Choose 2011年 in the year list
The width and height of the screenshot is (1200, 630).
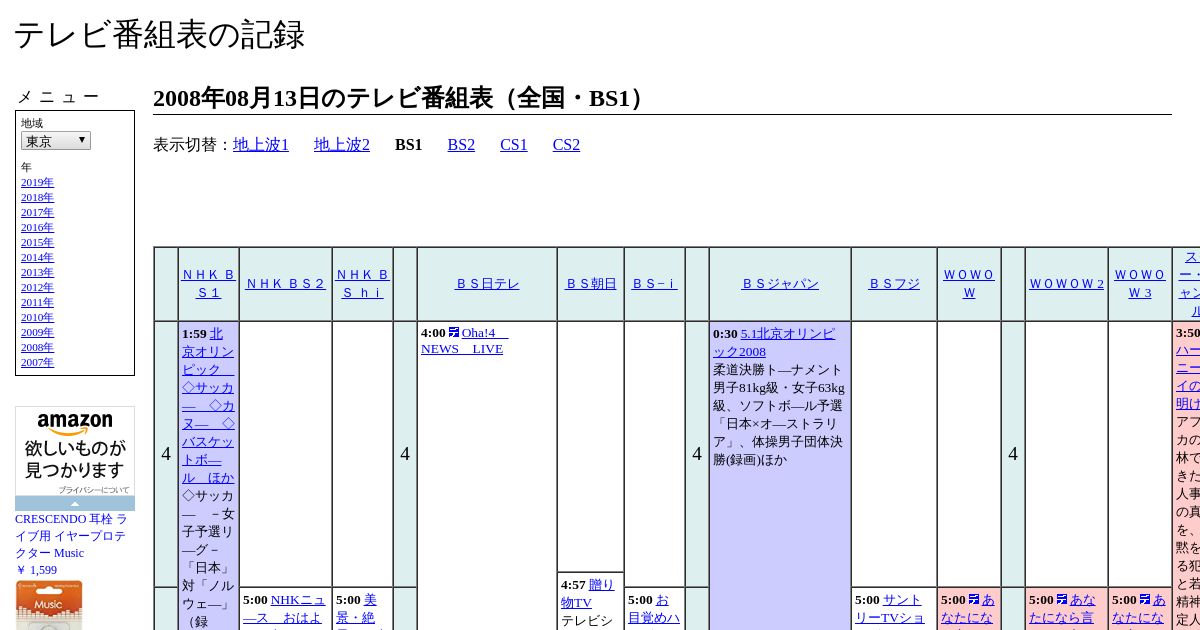click(x=37, y=303)
